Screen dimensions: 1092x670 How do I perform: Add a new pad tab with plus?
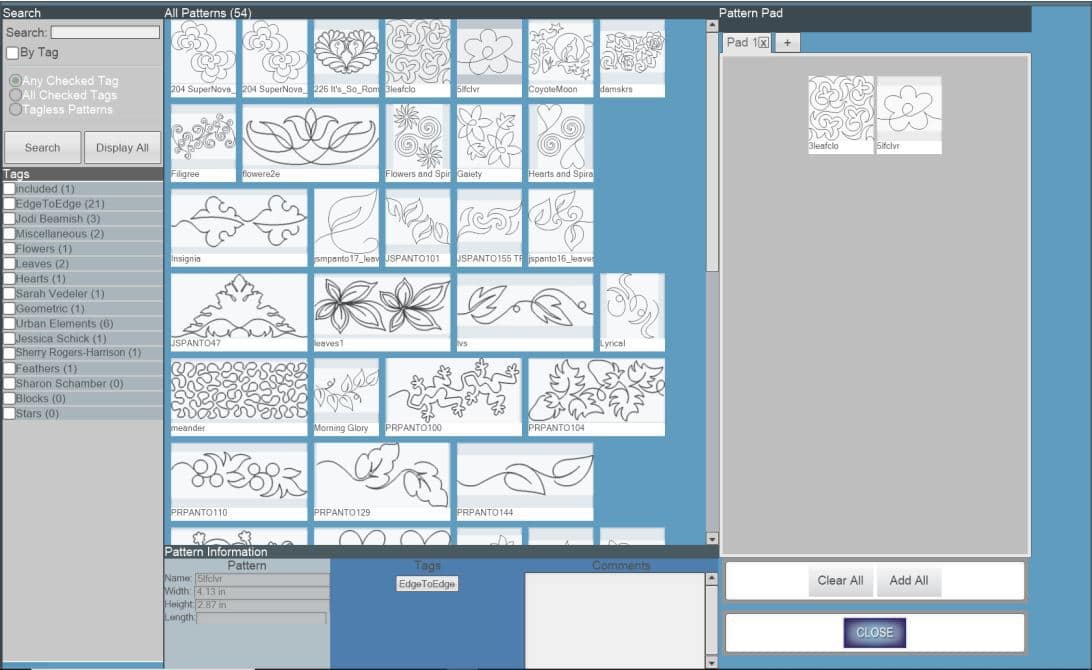coord(787,42)
